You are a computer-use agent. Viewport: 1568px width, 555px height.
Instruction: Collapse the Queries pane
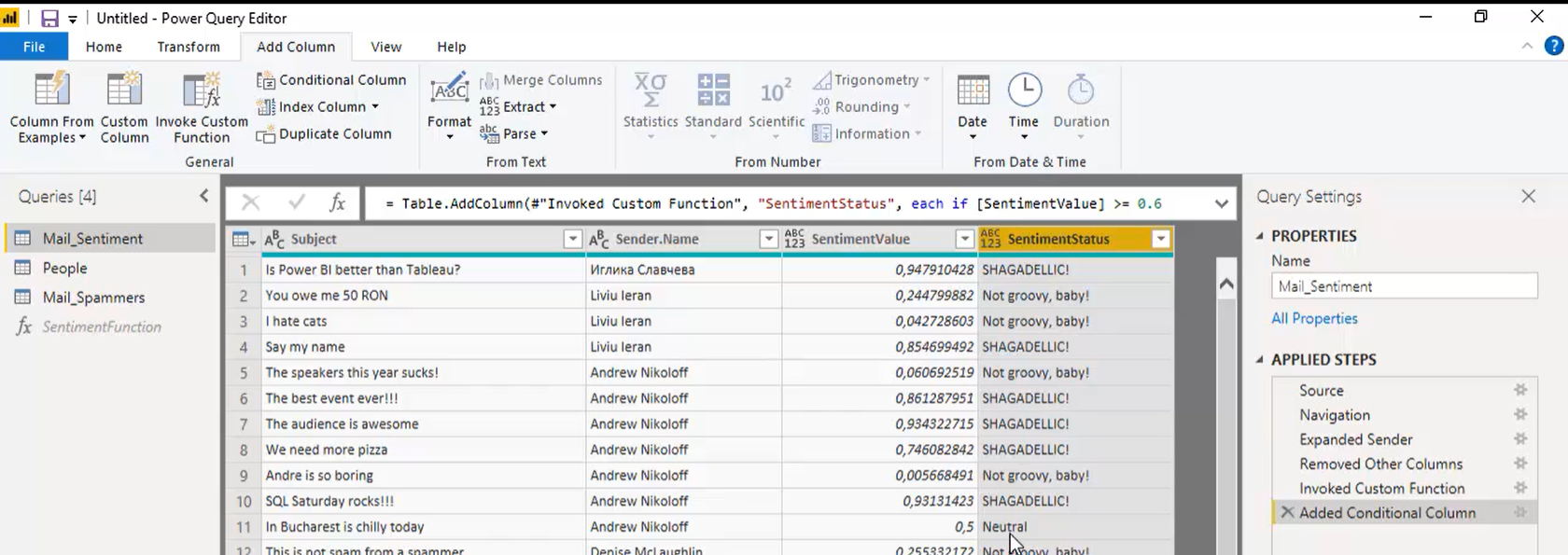pos(204,196)
